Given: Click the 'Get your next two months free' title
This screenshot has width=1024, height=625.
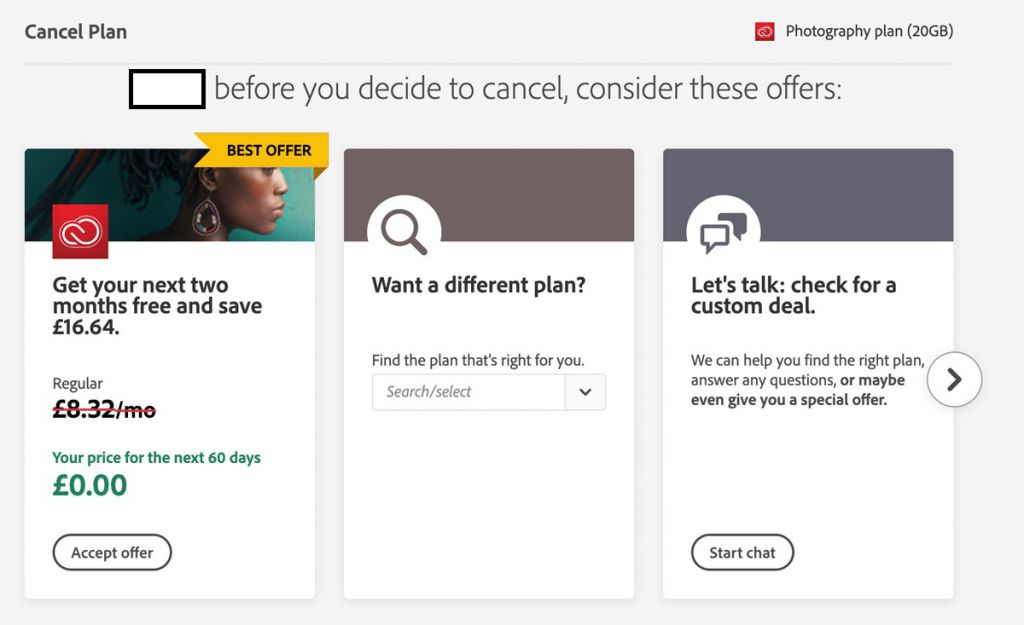Looking at the screenshot, I should (157, 306).
